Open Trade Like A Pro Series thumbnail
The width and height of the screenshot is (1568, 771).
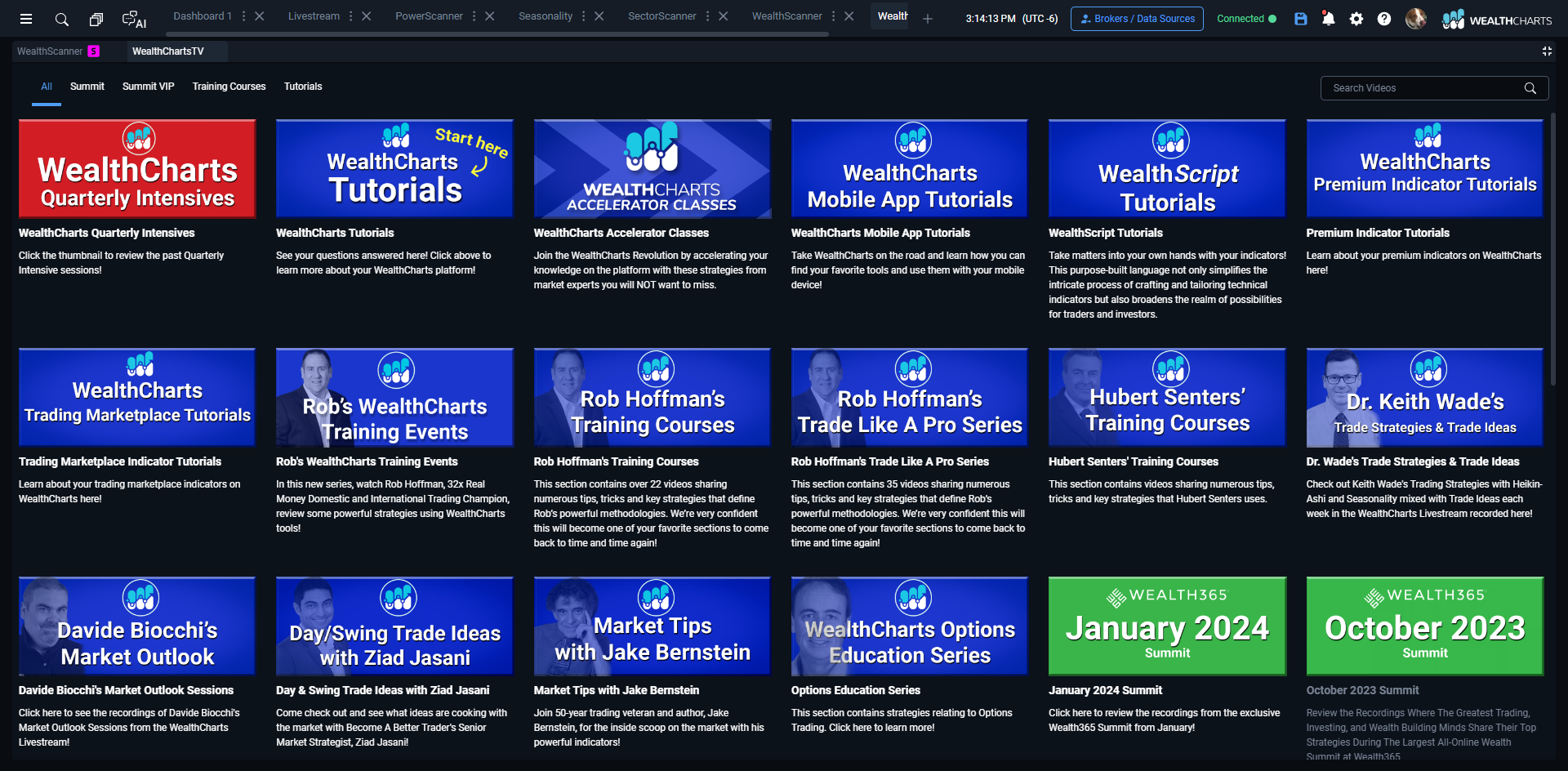(x=910, y=398)
